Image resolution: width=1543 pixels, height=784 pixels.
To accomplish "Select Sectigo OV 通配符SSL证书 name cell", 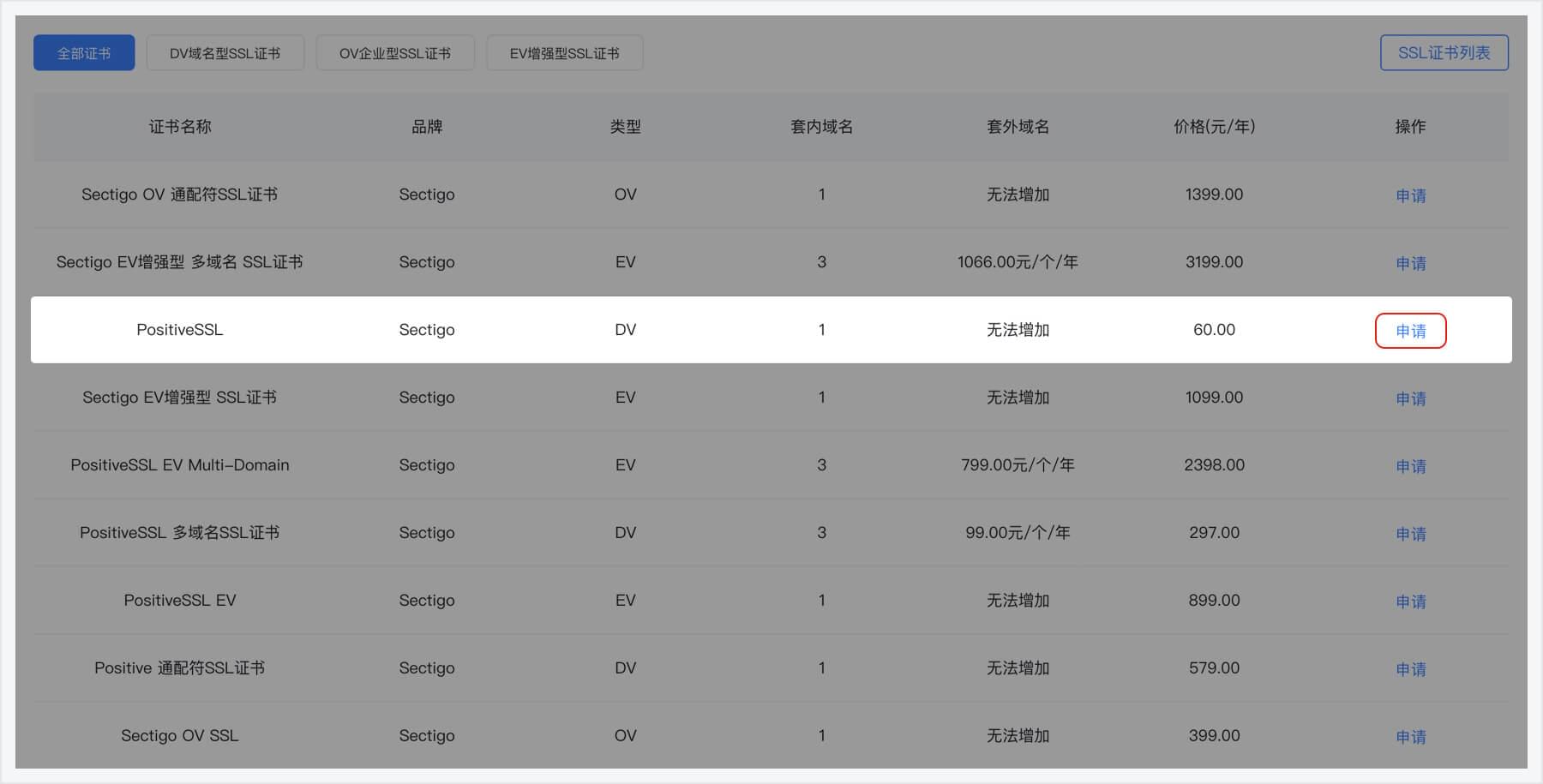I will [180, 195].
